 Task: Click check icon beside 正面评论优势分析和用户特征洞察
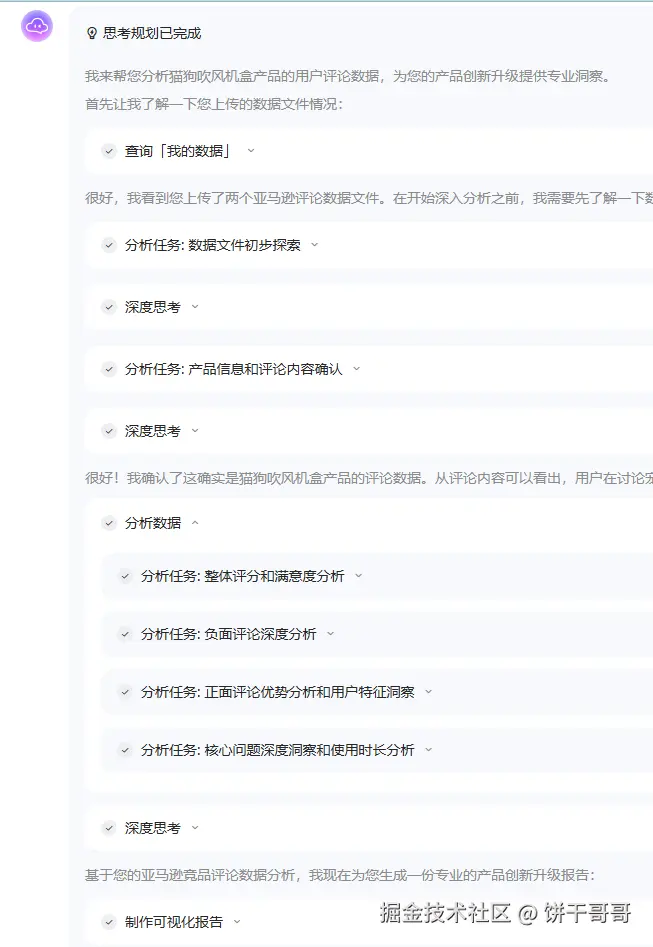click(125, 692)
